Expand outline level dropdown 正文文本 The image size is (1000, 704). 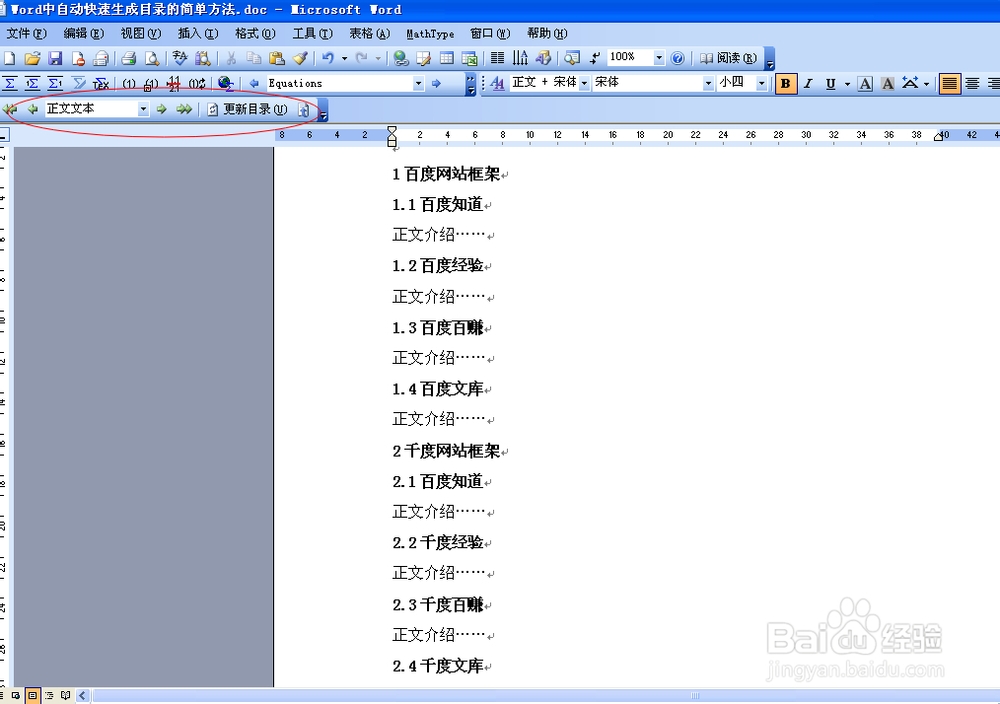(143, 109)
